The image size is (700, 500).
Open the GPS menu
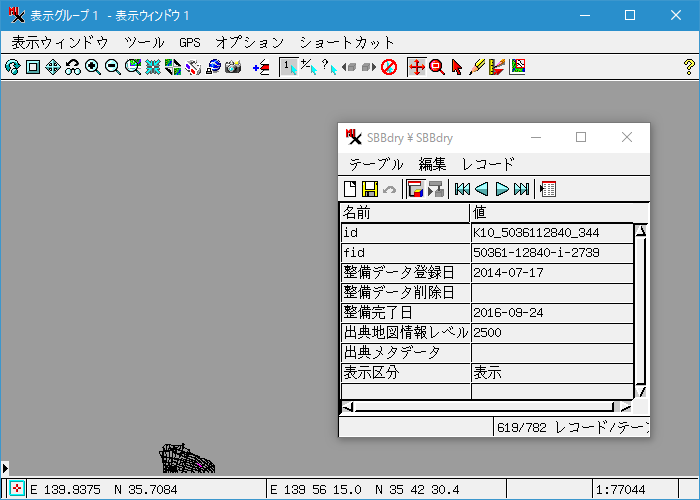[190, 43]
